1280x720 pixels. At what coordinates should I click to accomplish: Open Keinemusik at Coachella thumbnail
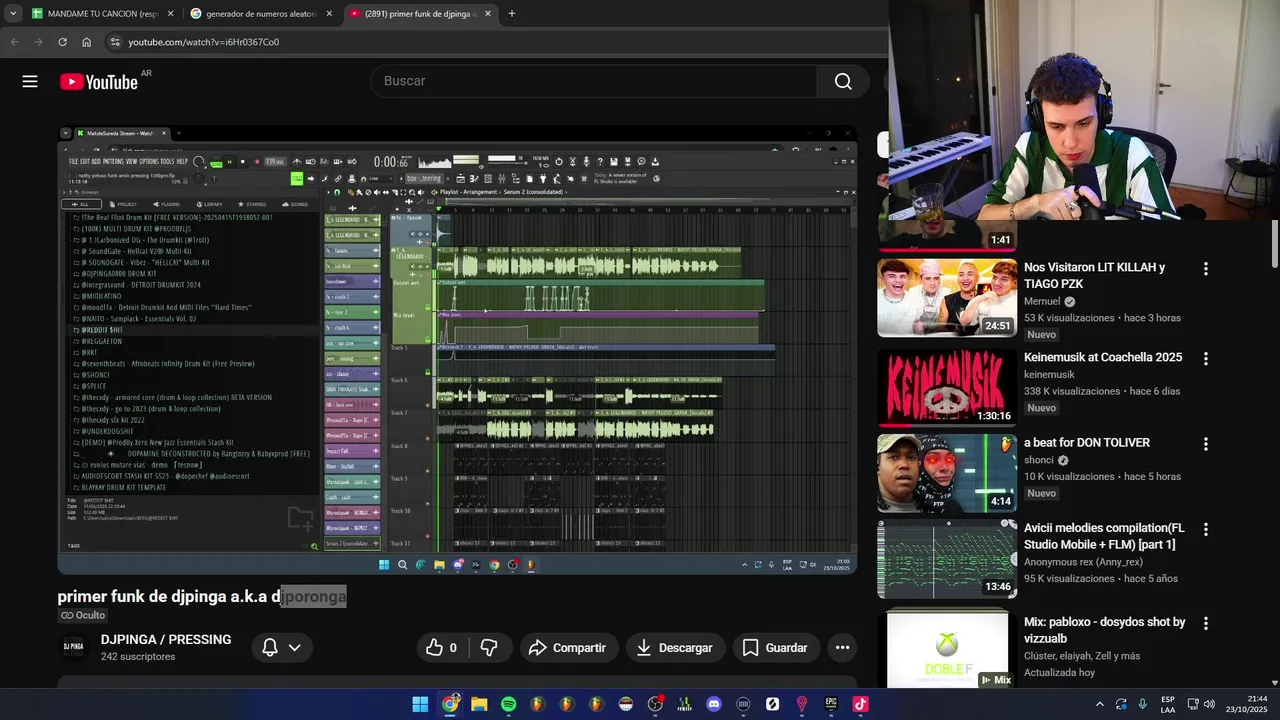pos(947,388)
